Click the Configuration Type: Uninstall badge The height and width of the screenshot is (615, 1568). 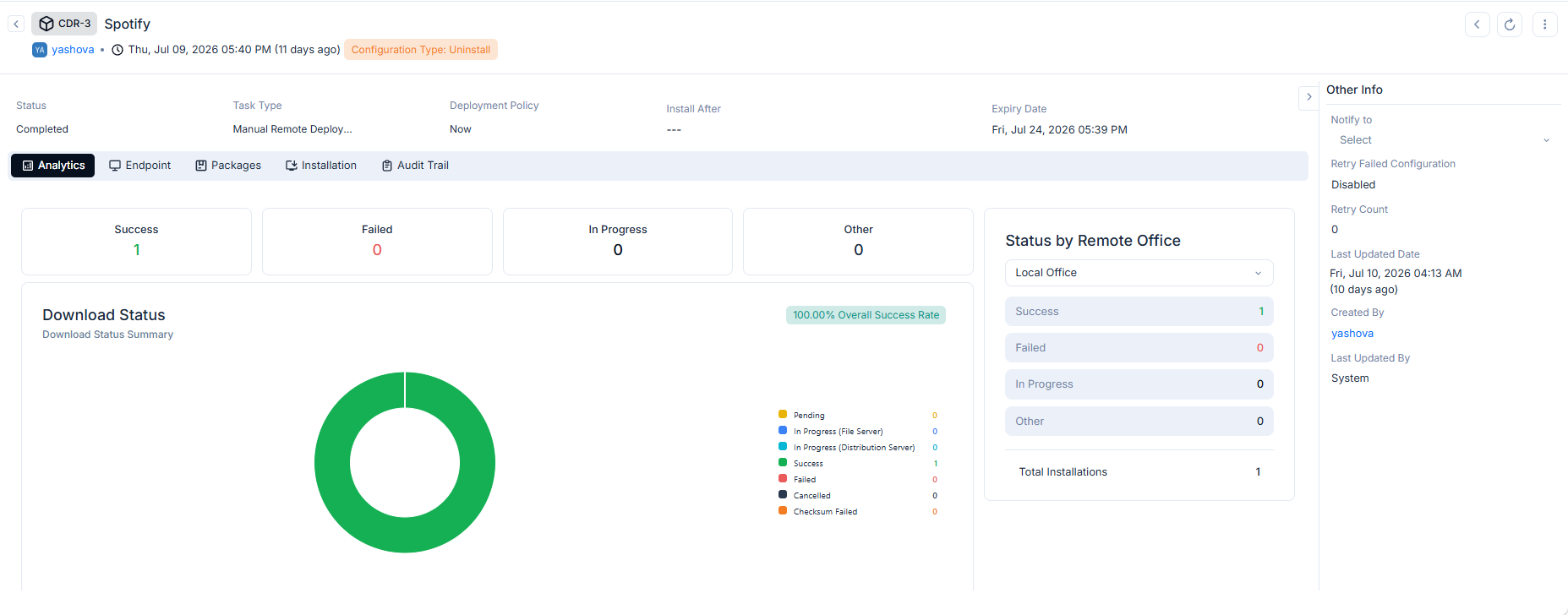click(x=421, y=50)
